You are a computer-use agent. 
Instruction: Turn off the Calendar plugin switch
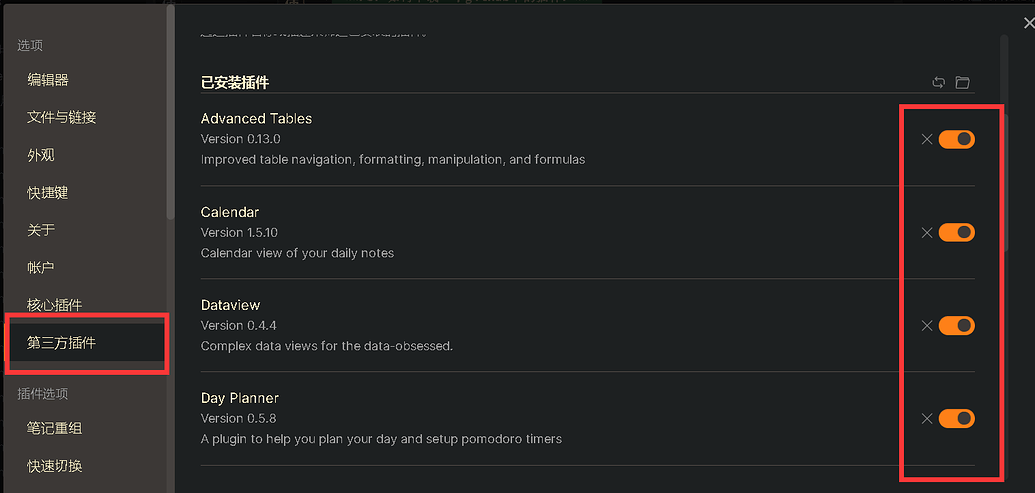(956, 232)
